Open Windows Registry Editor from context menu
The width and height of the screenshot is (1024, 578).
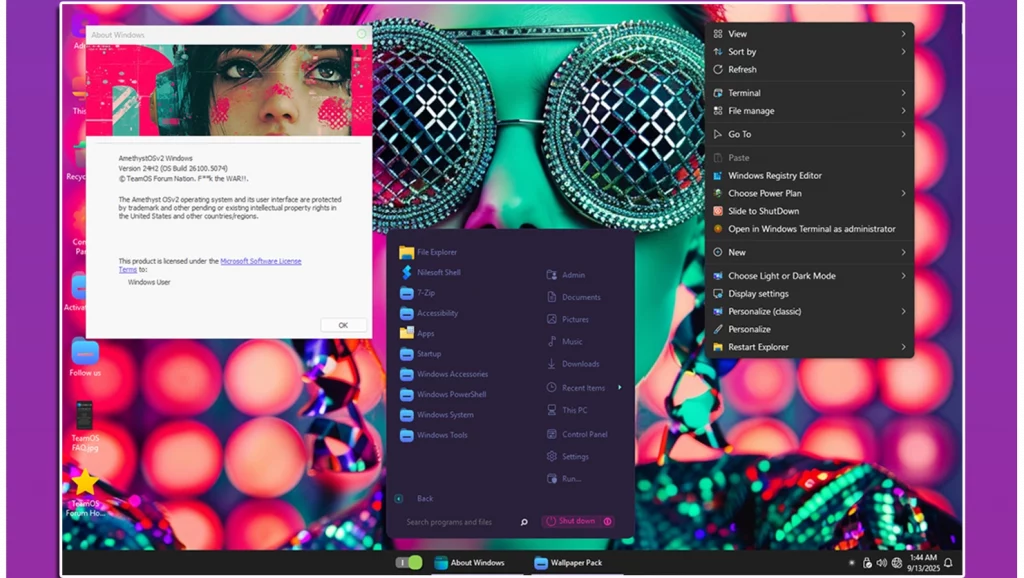[x=774, y=175]
